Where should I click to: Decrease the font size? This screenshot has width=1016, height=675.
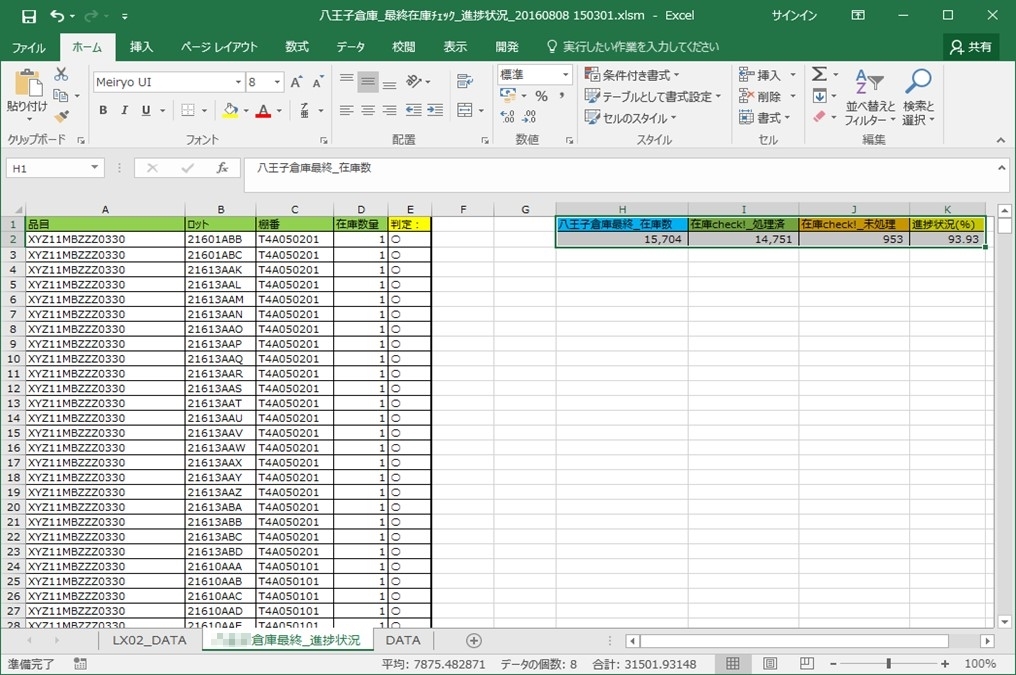(x=318, y=82)
